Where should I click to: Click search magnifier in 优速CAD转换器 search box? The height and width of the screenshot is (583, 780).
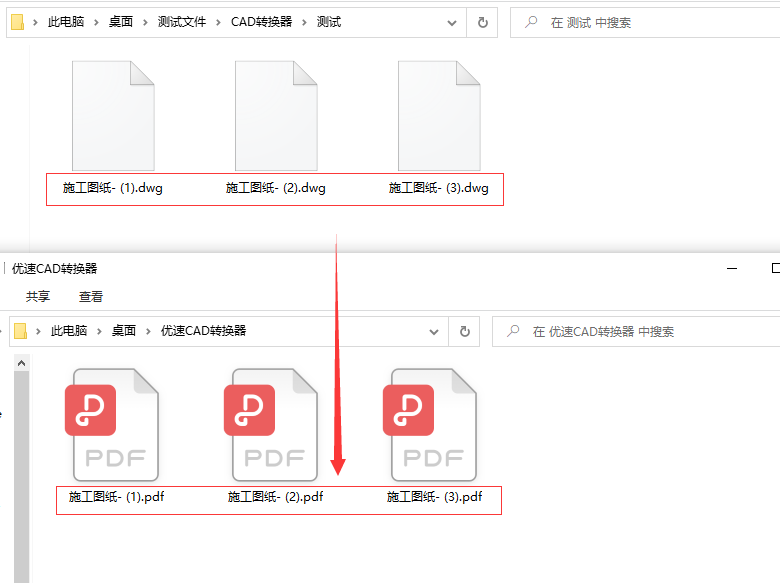tap(513, 331)
